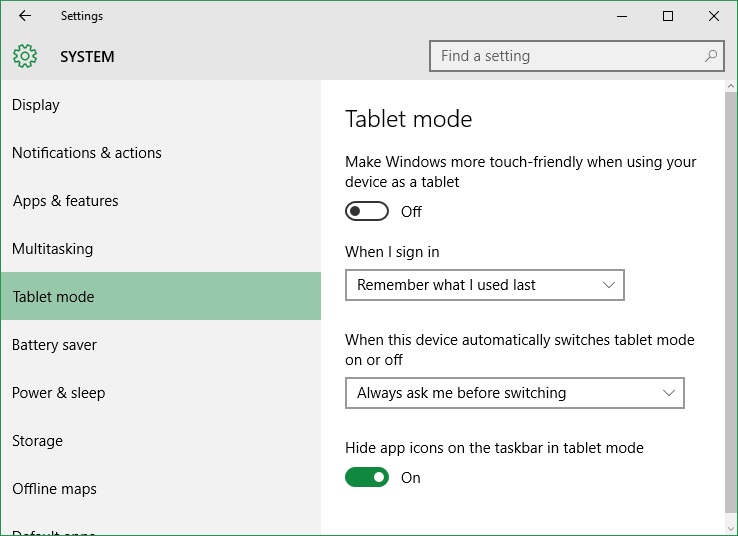The width and height of the screenshot is (738, 536).
Task: Maximize the Settings window
Action: 667,16
